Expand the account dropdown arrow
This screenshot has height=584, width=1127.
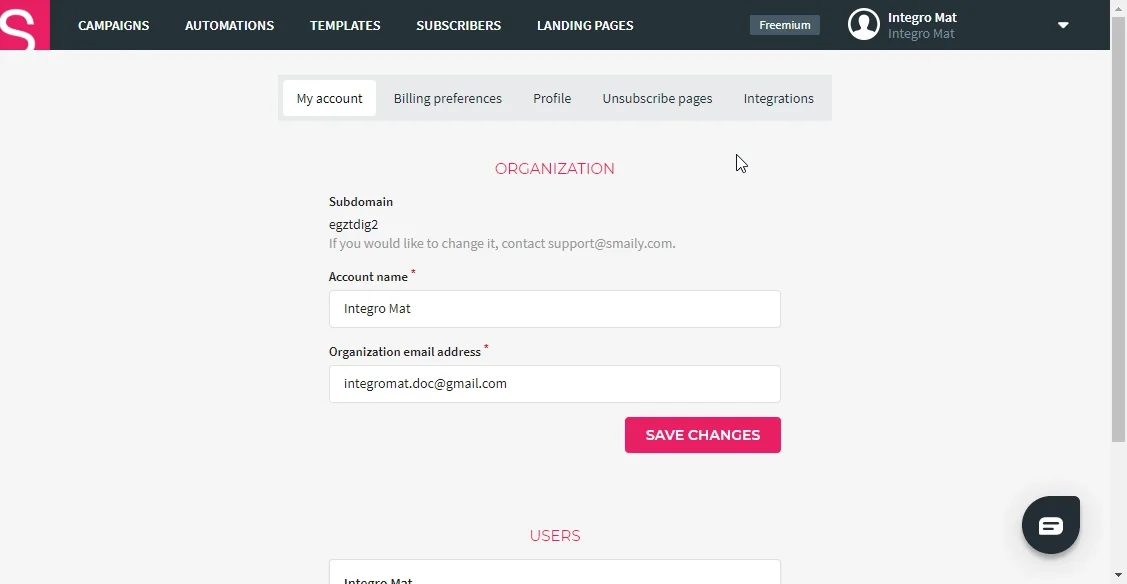[x=1063, y=25]
